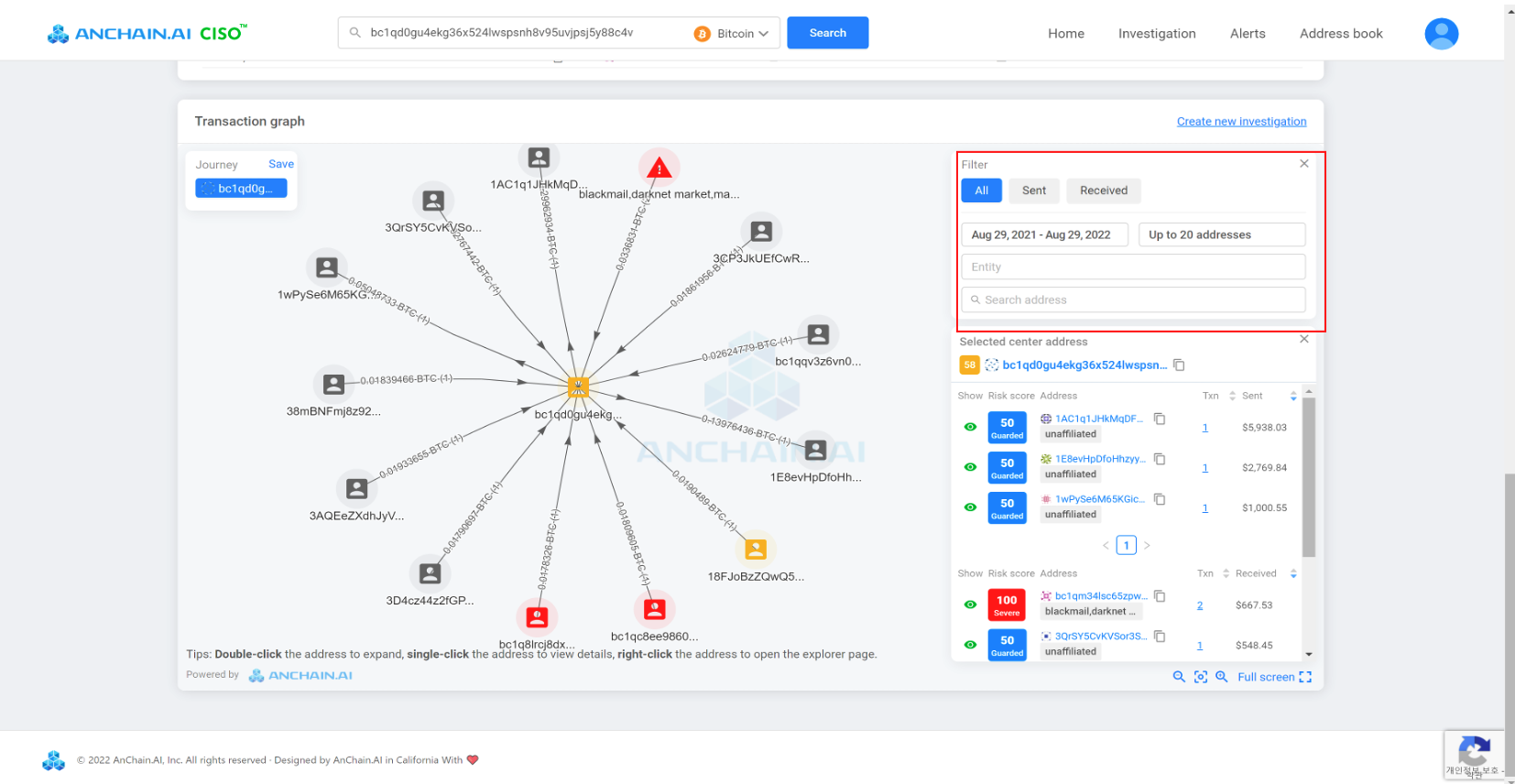
Task: Select the 38mBNFmj8z92 node in the graph
Action: click(333, 384)
